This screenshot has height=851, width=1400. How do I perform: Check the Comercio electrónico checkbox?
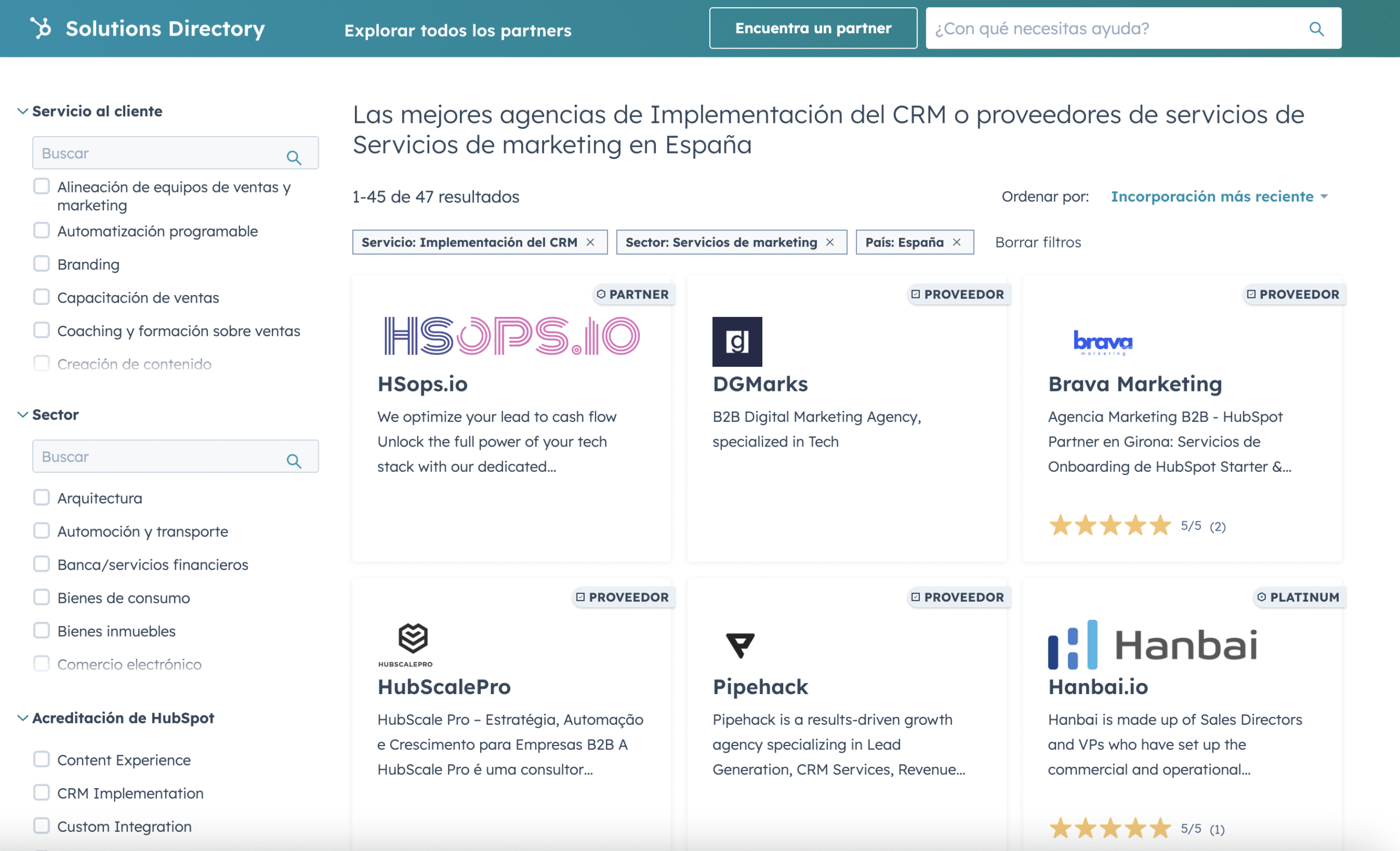42,663
